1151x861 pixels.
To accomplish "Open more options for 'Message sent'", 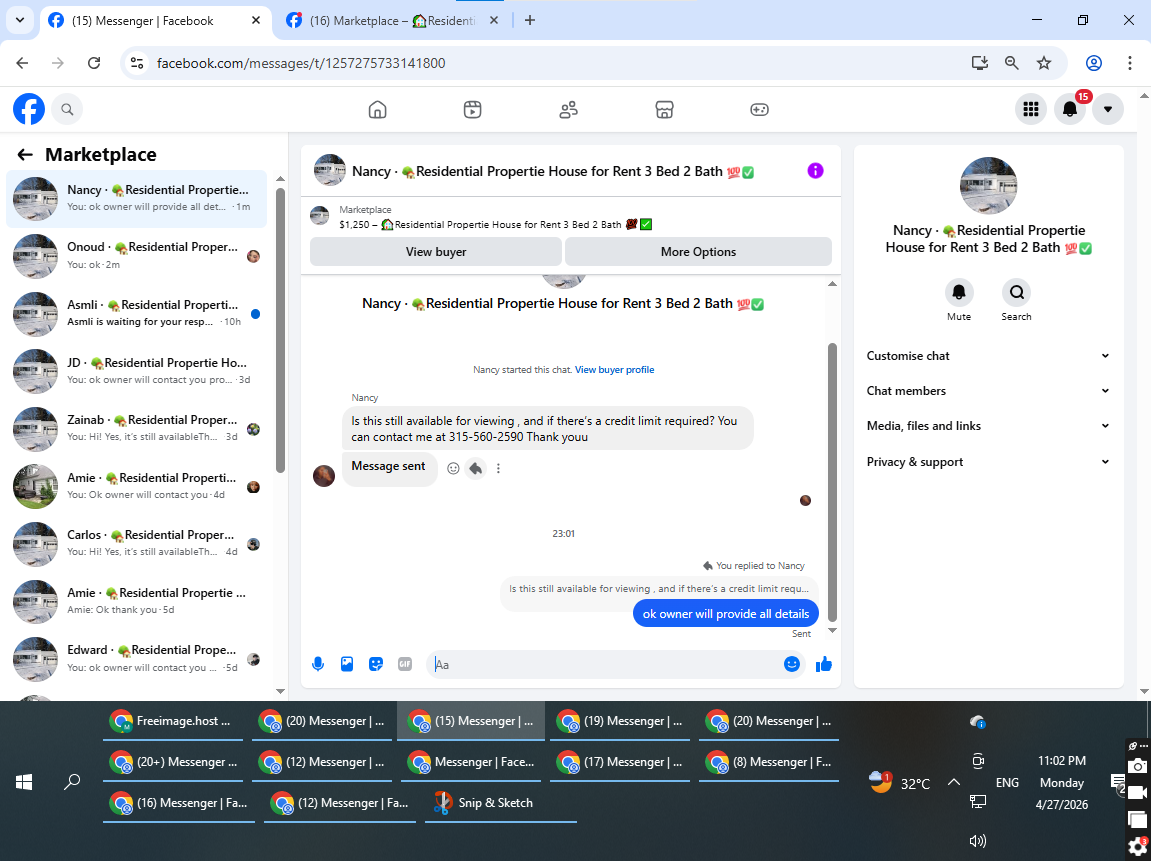I will click(x=498, y=468).
